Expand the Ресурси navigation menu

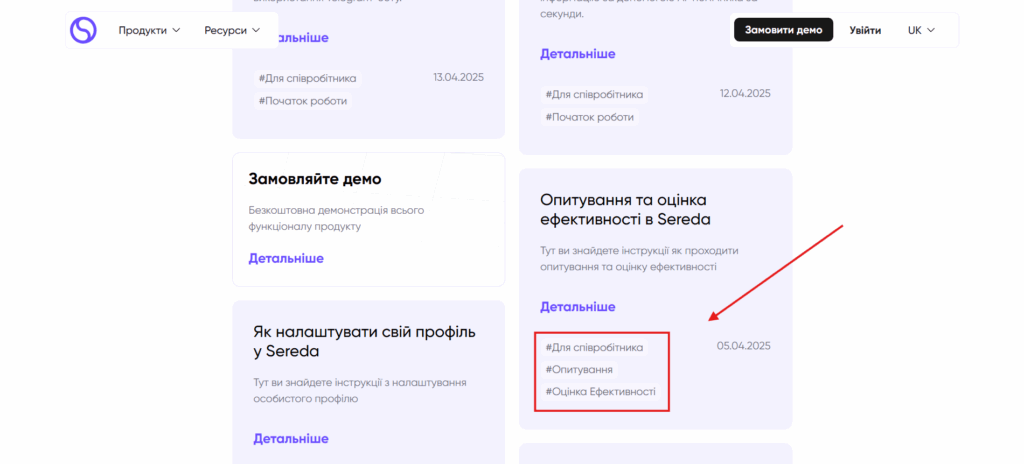232,30
